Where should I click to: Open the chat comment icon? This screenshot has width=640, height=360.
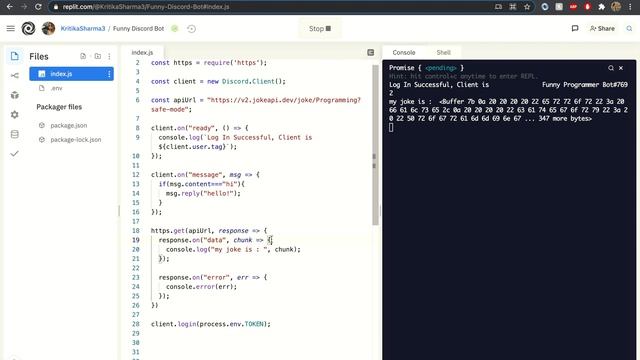tap(575, 28)
